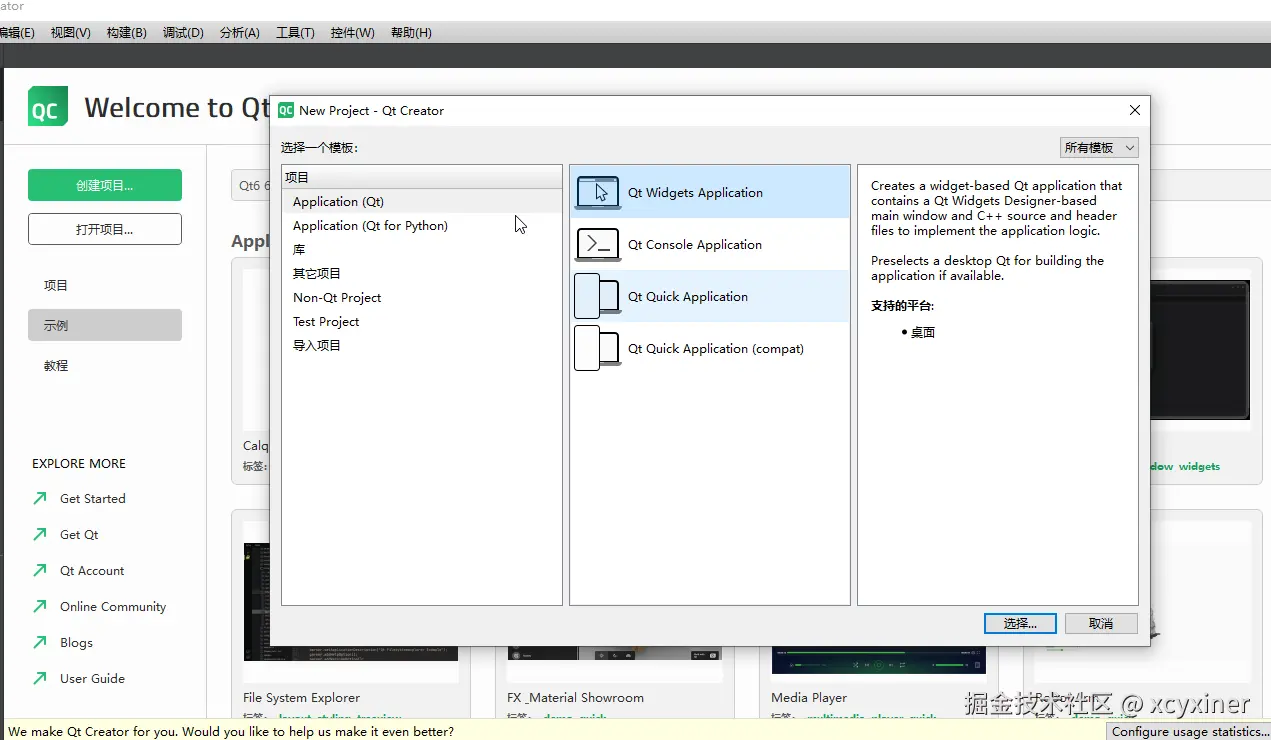Switch to 示例 in Welcome sidebar
This screenshot has height=740, width=1271.
[x=105, y=325]
